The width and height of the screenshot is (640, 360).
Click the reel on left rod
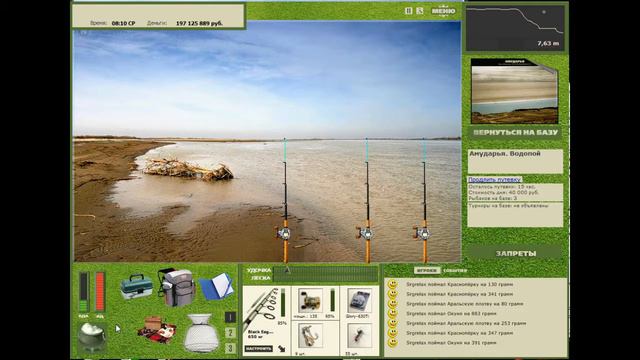point(283,233)
